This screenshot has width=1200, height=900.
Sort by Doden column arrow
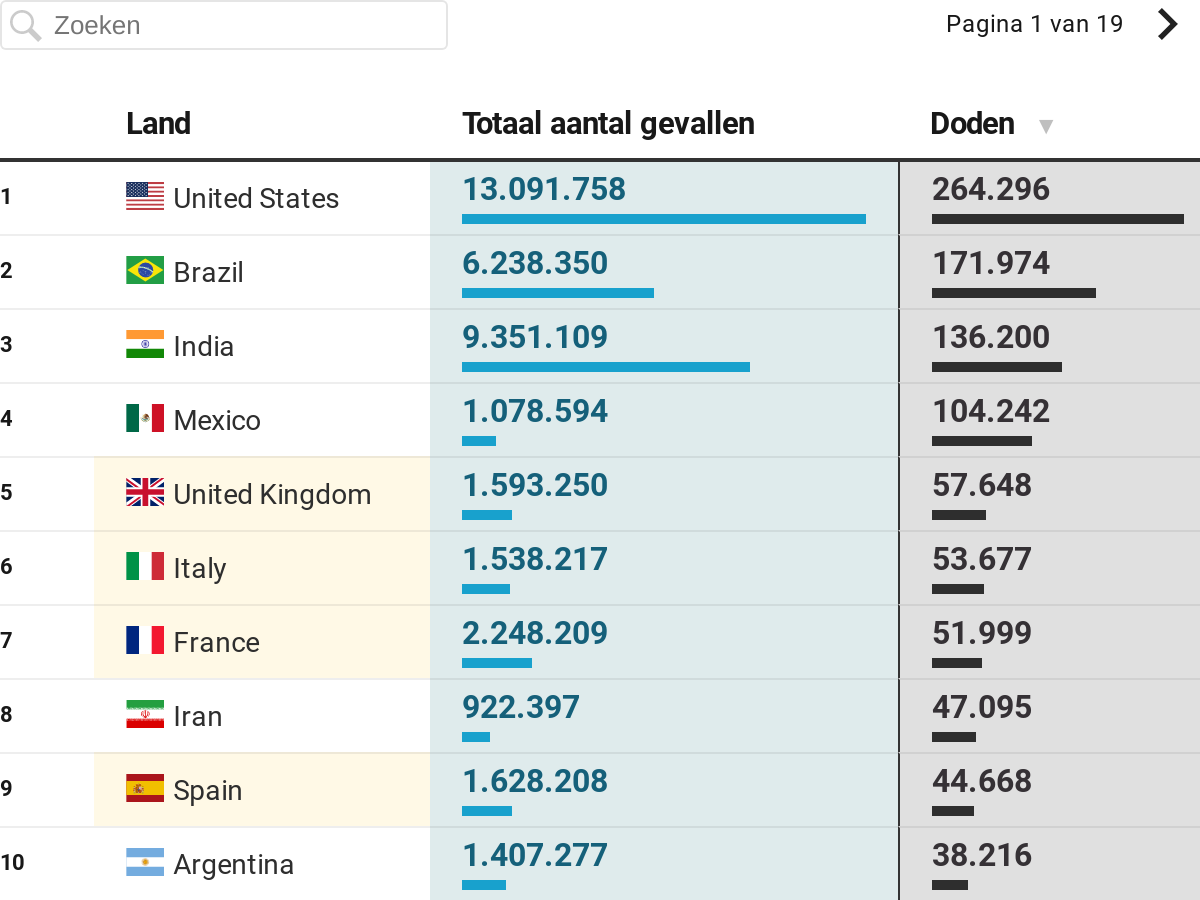pos(1046,126)
